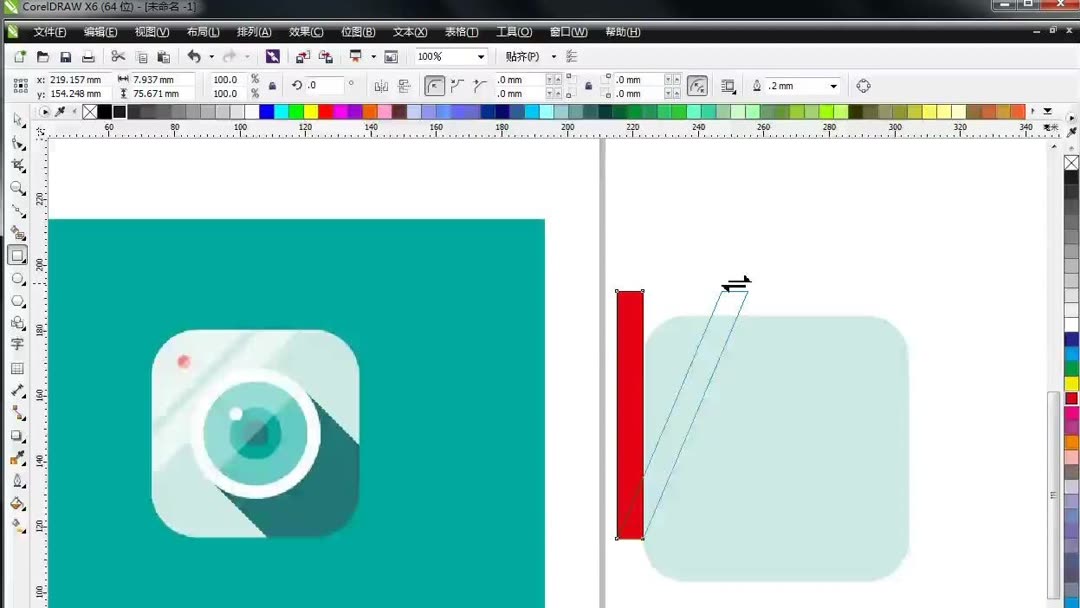Open the 工具(O) menu
Image resolution: width=1080 pixels, height=608 pixels.
(x=514, y=32)
